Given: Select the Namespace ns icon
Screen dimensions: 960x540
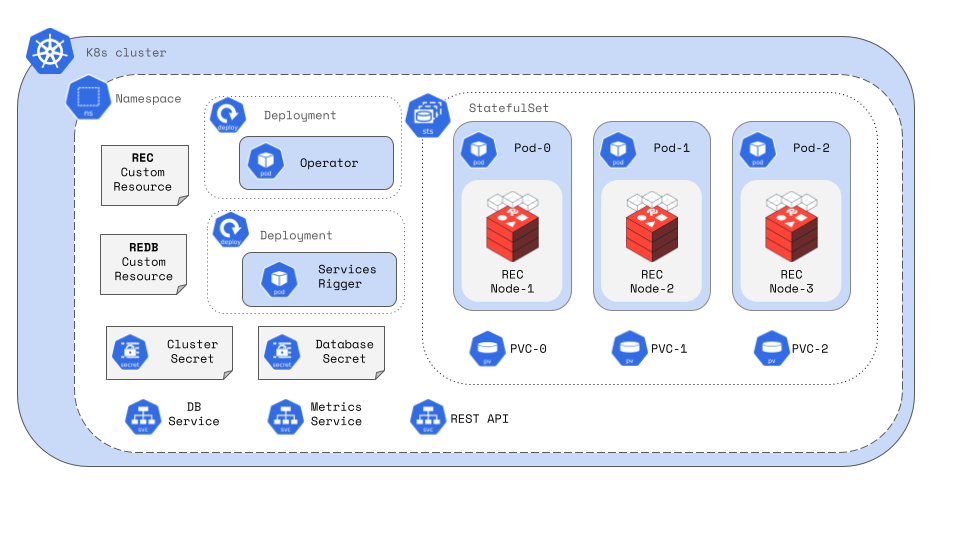Looking at the screenshot, I should [87, 99].
